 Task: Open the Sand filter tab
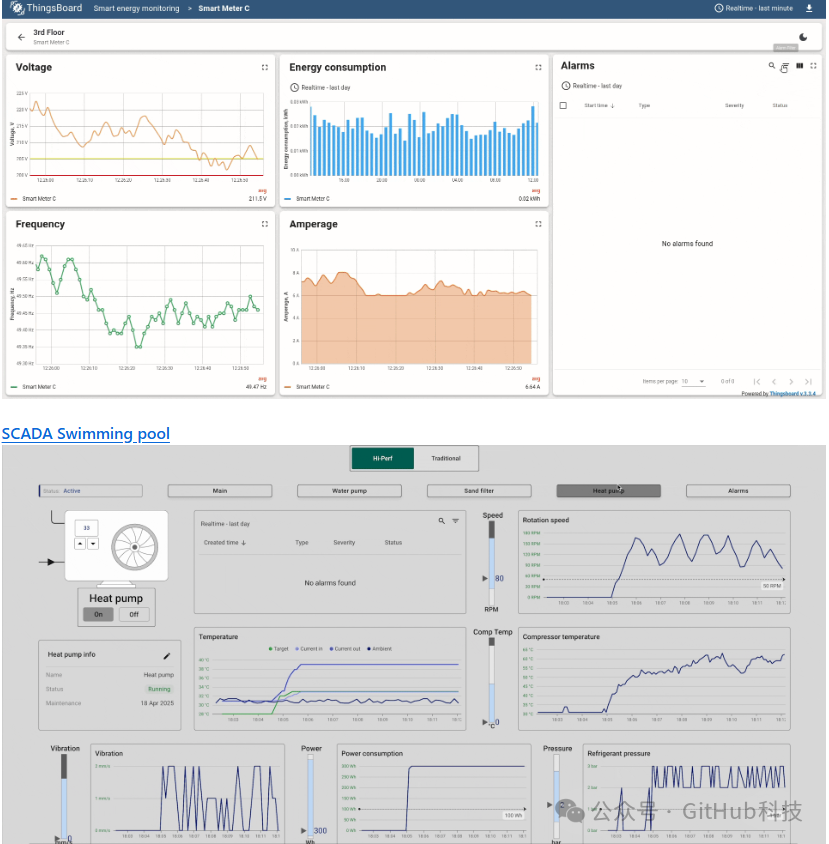pos(479,491)
